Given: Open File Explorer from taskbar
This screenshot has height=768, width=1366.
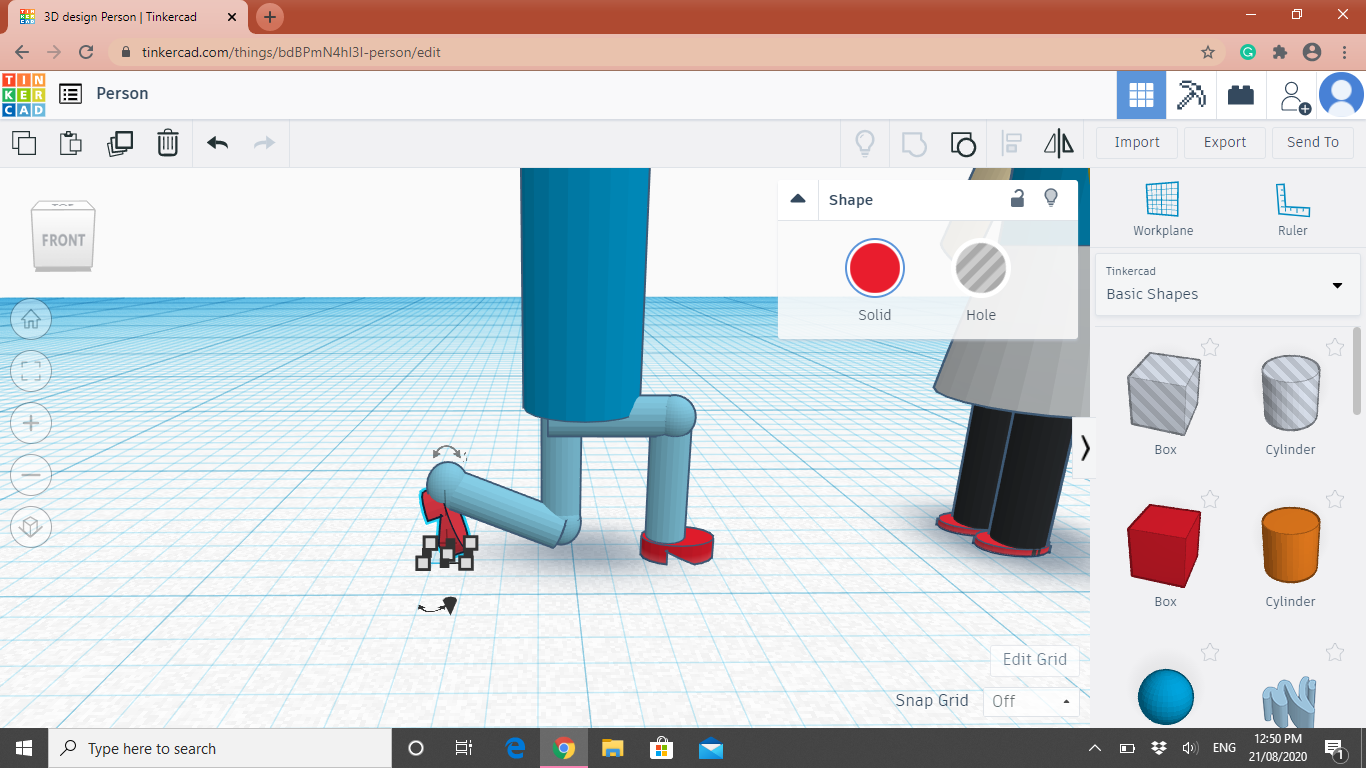Looking at the screenshot, I should [x=612, y=748].
